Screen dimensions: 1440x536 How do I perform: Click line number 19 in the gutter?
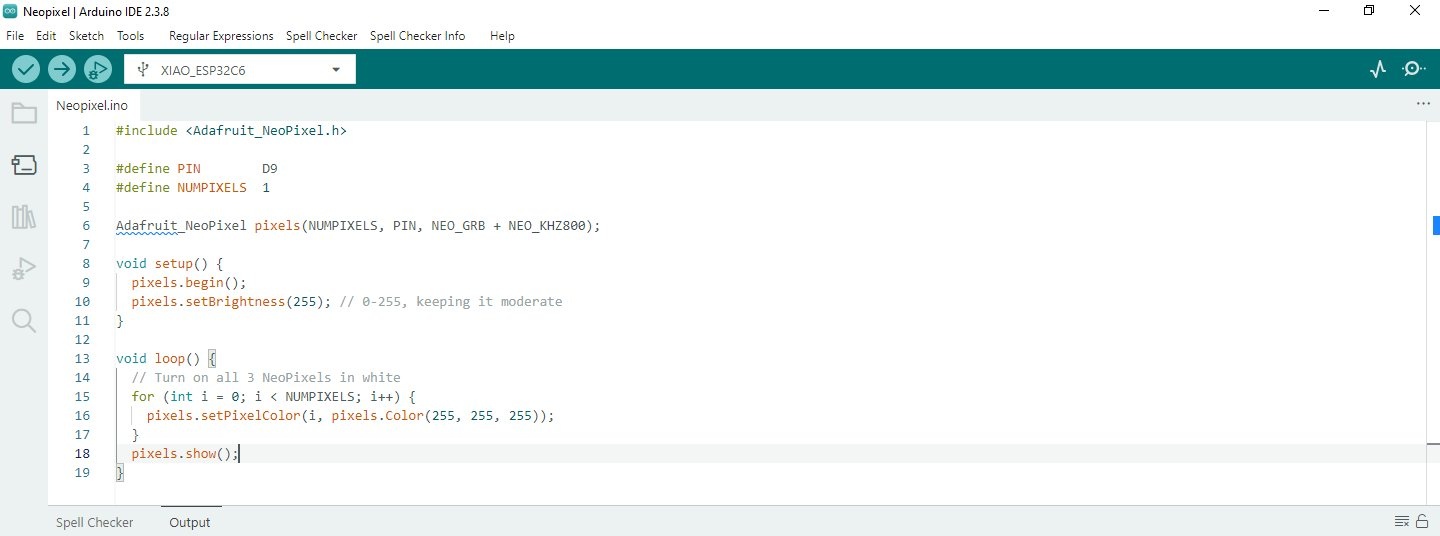[82, 472]
